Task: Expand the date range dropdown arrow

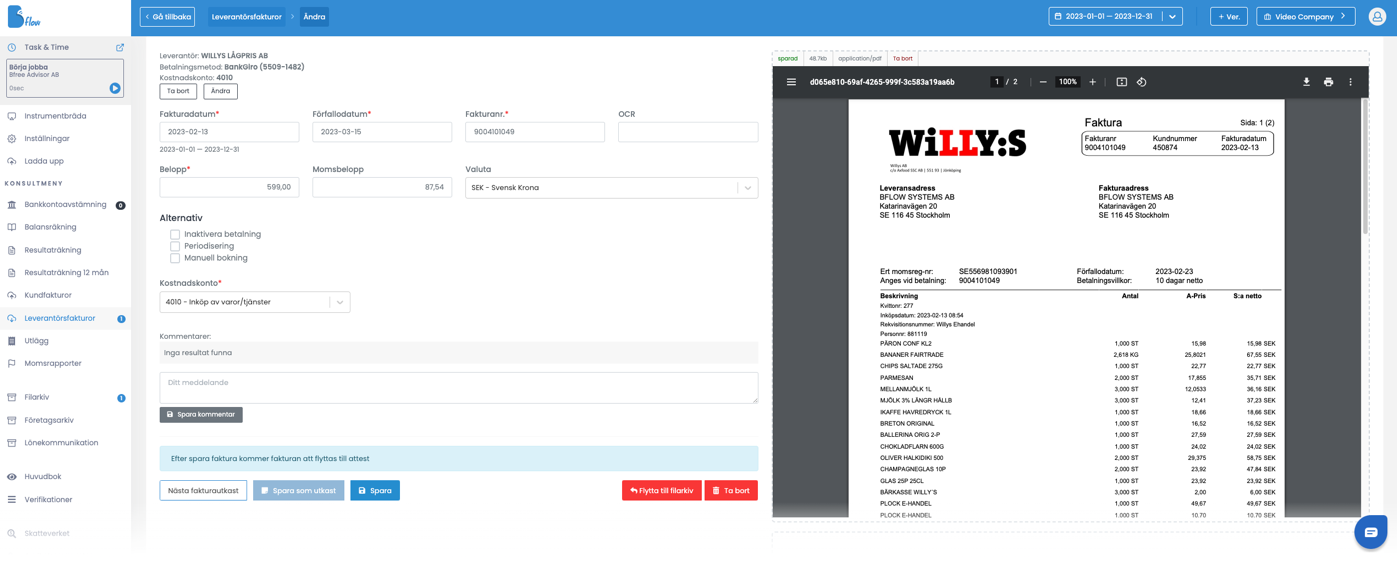Action: [x=1173, y=17]
